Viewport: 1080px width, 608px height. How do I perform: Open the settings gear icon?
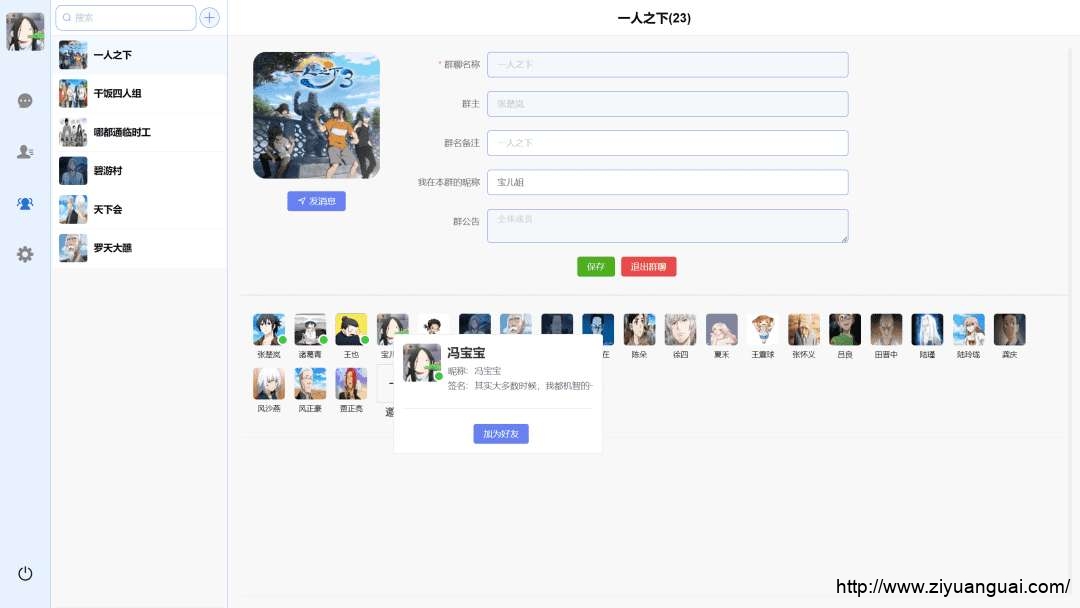pos(25,254)
